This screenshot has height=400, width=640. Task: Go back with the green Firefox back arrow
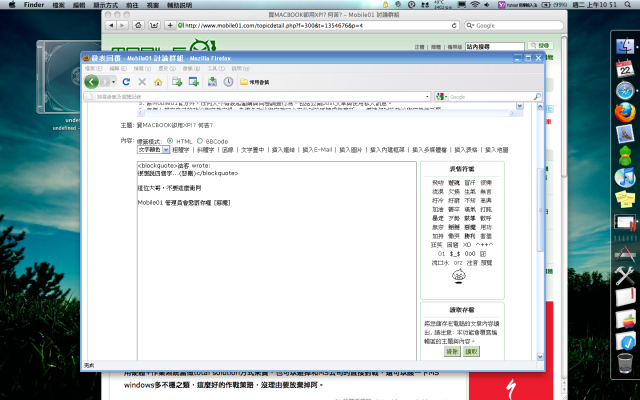(91, 82)
